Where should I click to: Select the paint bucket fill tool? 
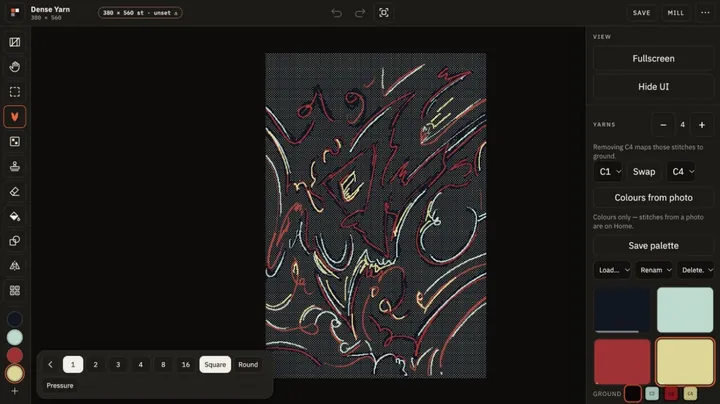click(x=15, y=216)
